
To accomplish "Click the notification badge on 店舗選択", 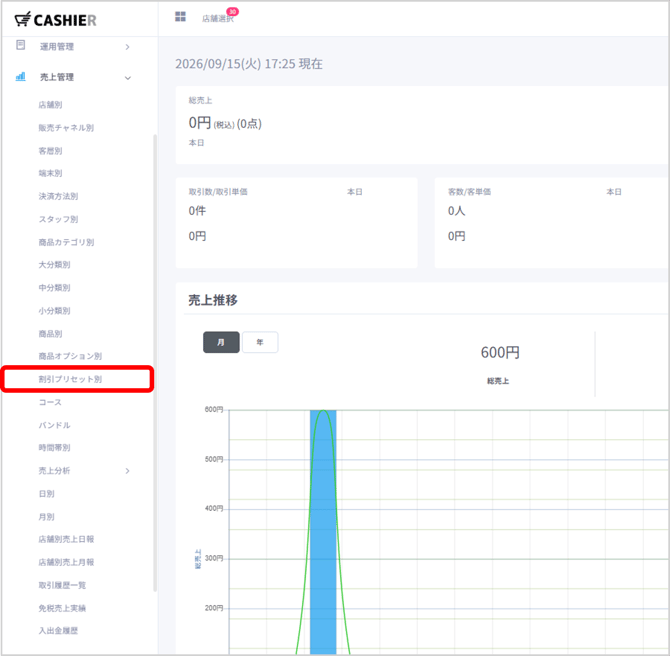I will point(232,12).
